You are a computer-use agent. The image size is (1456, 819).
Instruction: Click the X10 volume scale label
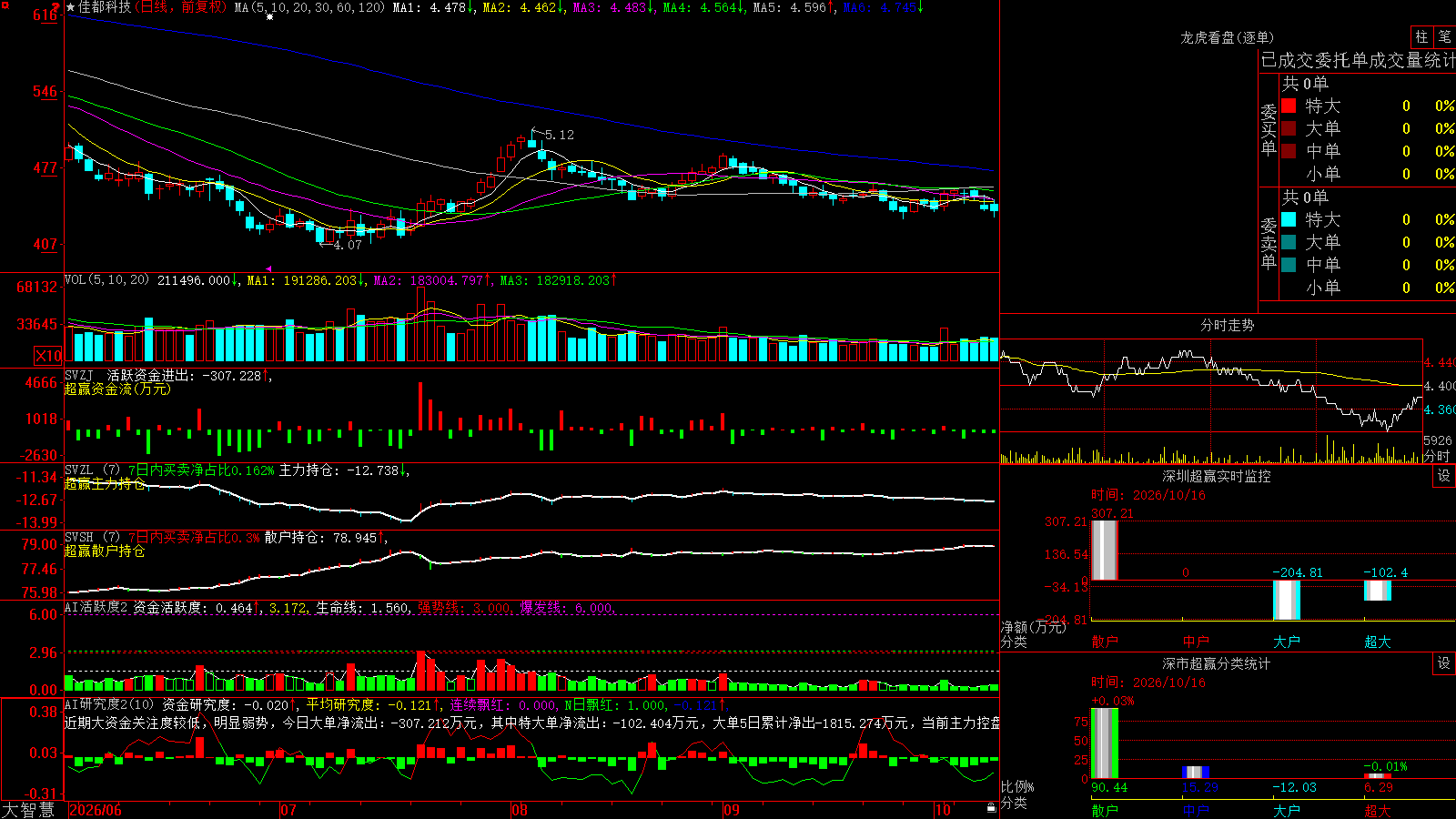tap(48, 356)
